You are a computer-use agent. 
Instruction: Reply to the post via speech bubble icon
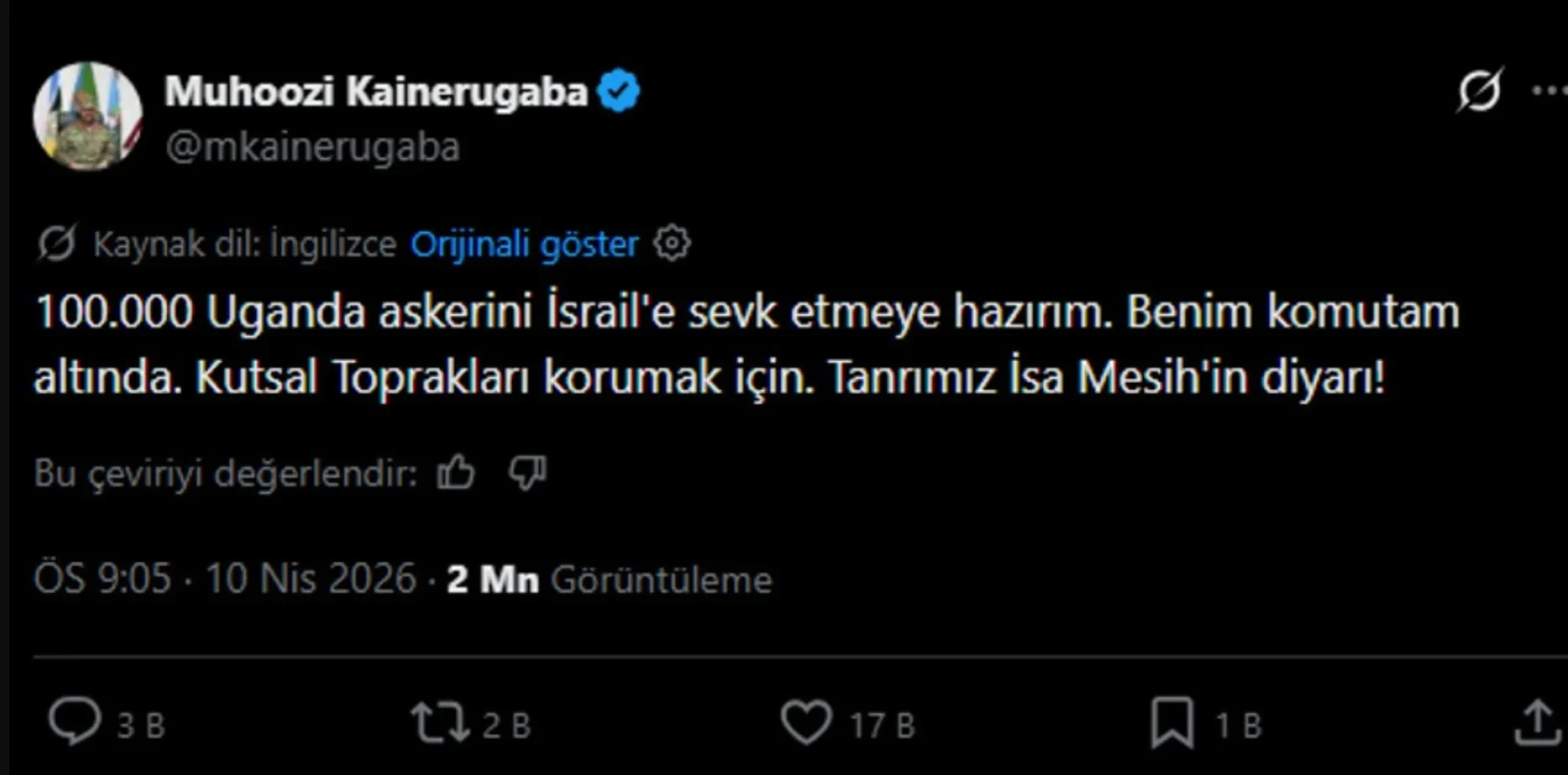tap(75, 722)
